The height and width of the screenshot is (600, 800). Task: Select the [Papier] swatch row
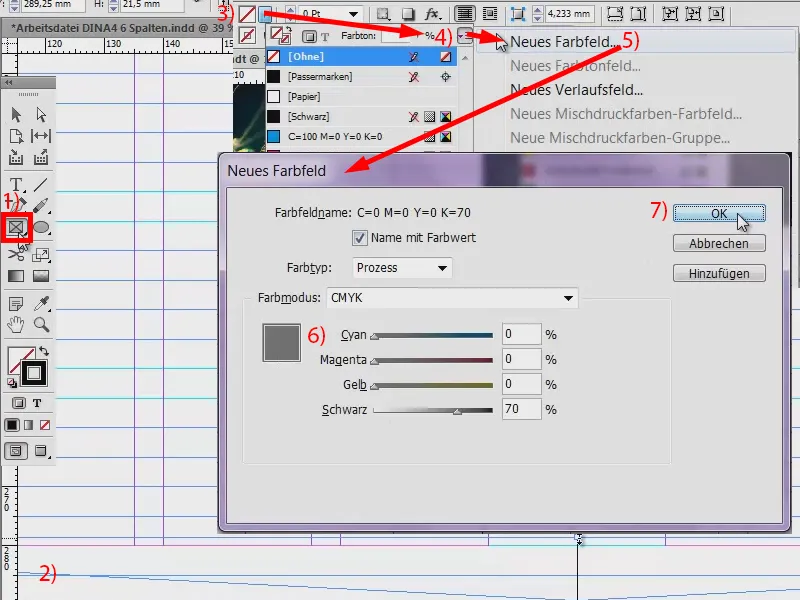coord(361,97)
